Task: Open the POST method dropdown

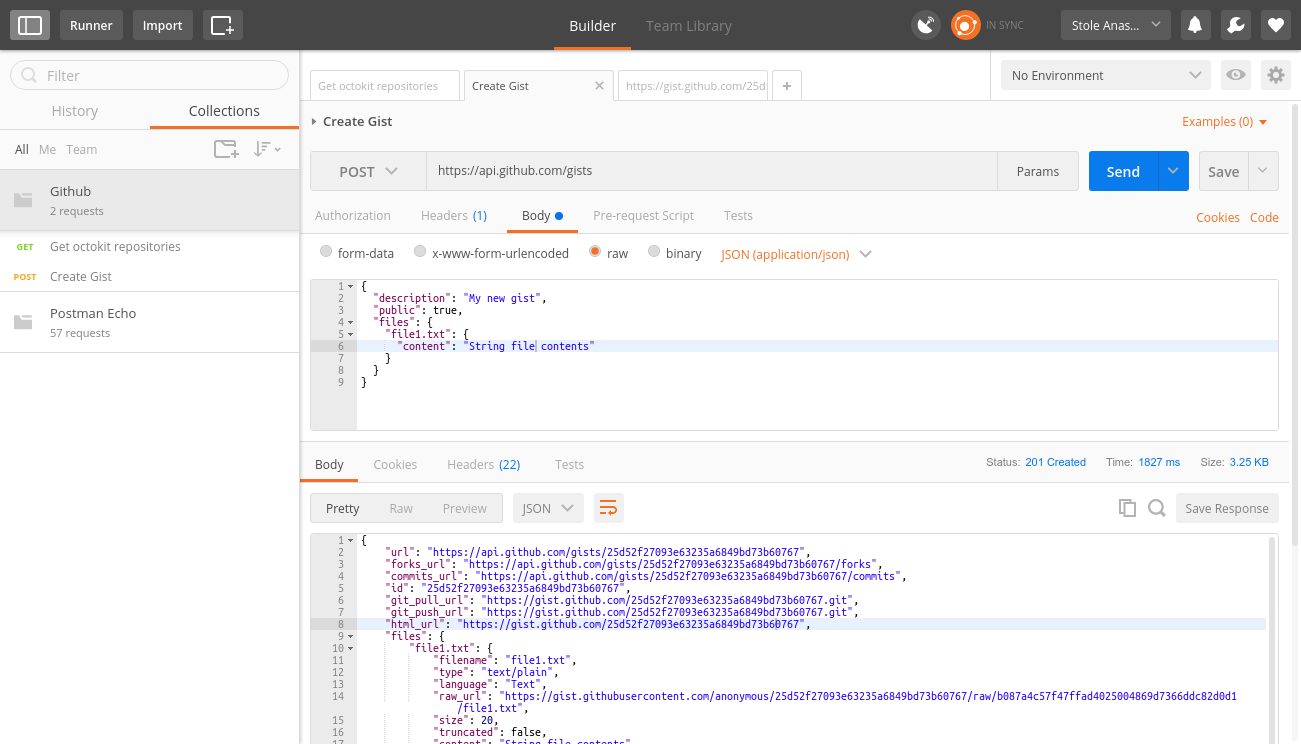Action: (x=368, y=171)
